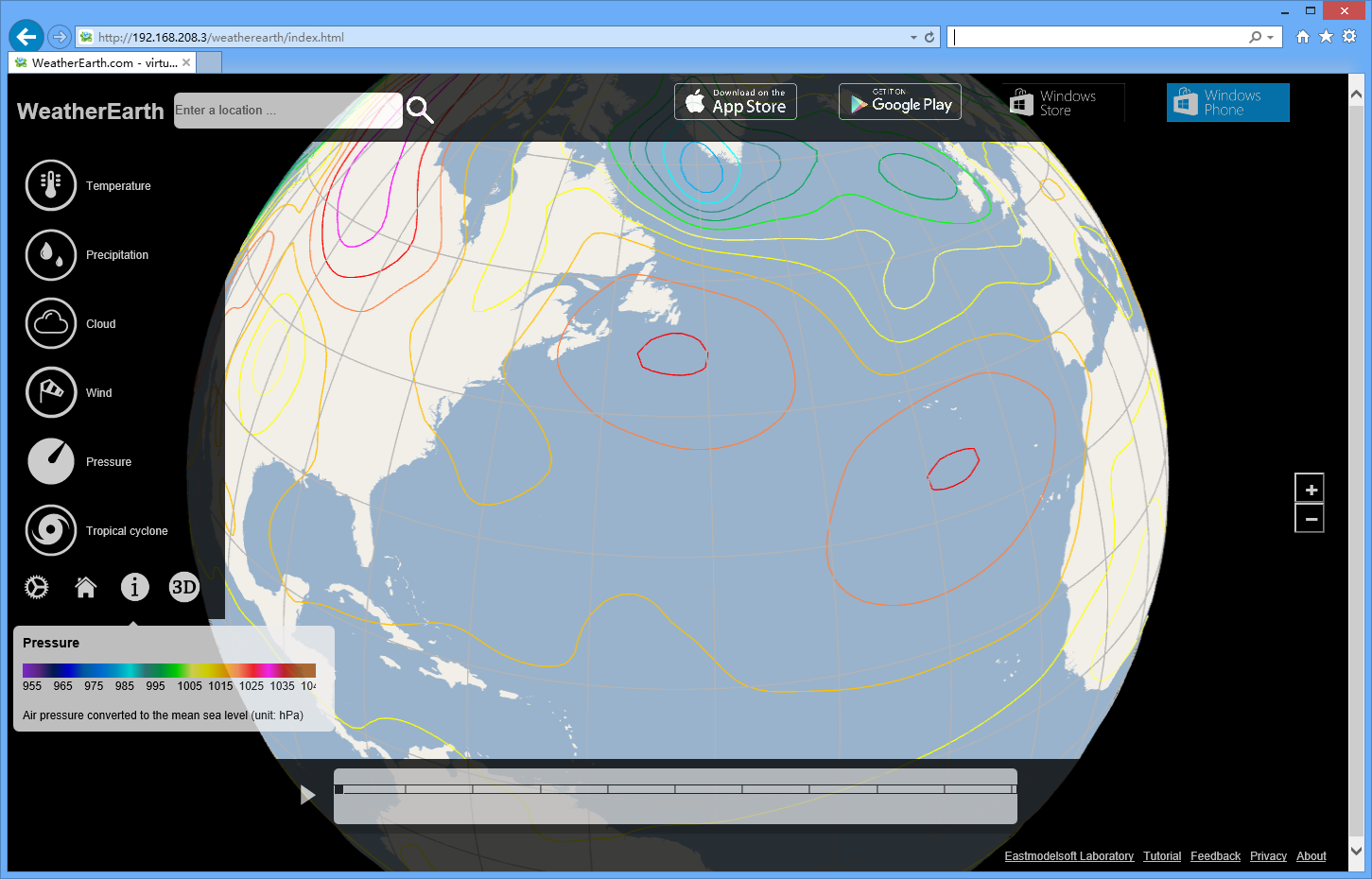Click the legend unit description text
This screenshot has height=879, width=1372.
(x=163, y=715)
